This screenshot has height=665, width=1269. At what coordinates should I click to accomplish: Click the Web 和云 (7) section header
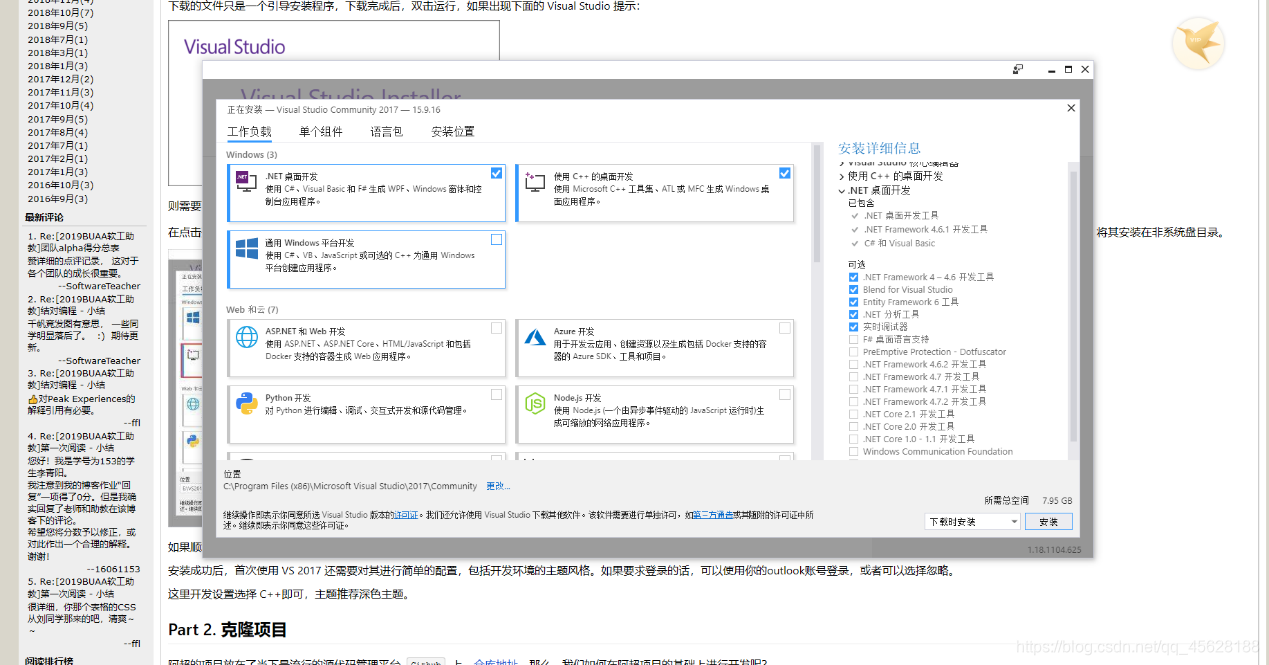click(x=252, y=310)
